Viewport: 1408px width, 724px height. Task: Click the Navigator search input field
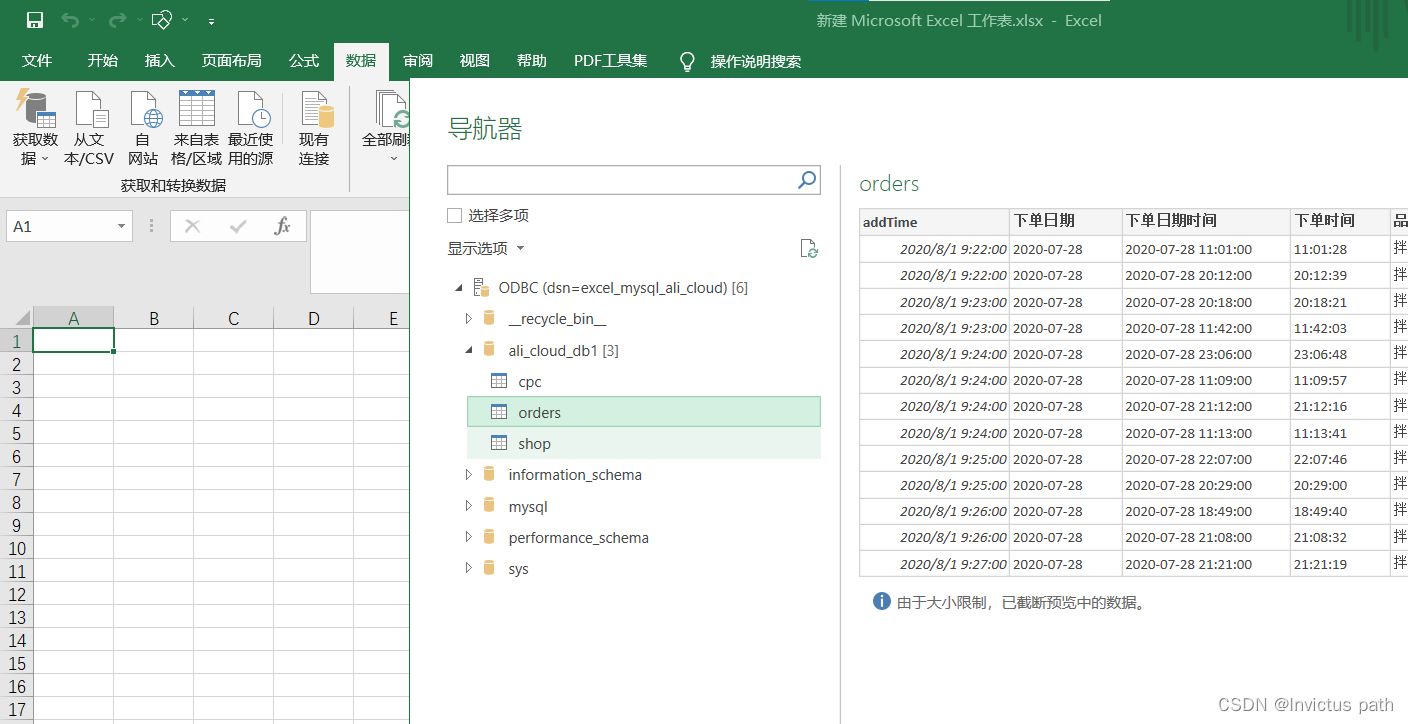point(620,180)
